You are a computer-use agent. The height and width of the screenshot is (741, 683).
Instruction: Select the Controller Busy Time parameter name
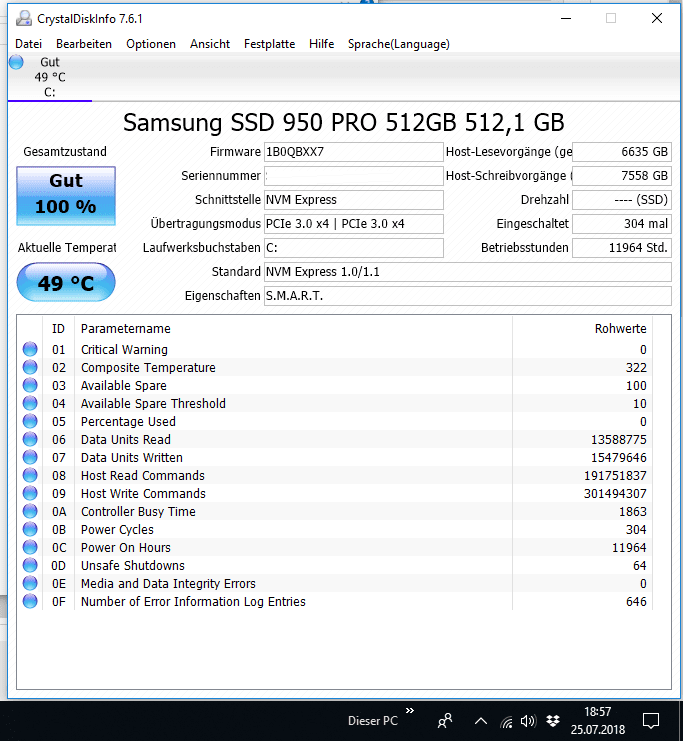tap(138, 511)
